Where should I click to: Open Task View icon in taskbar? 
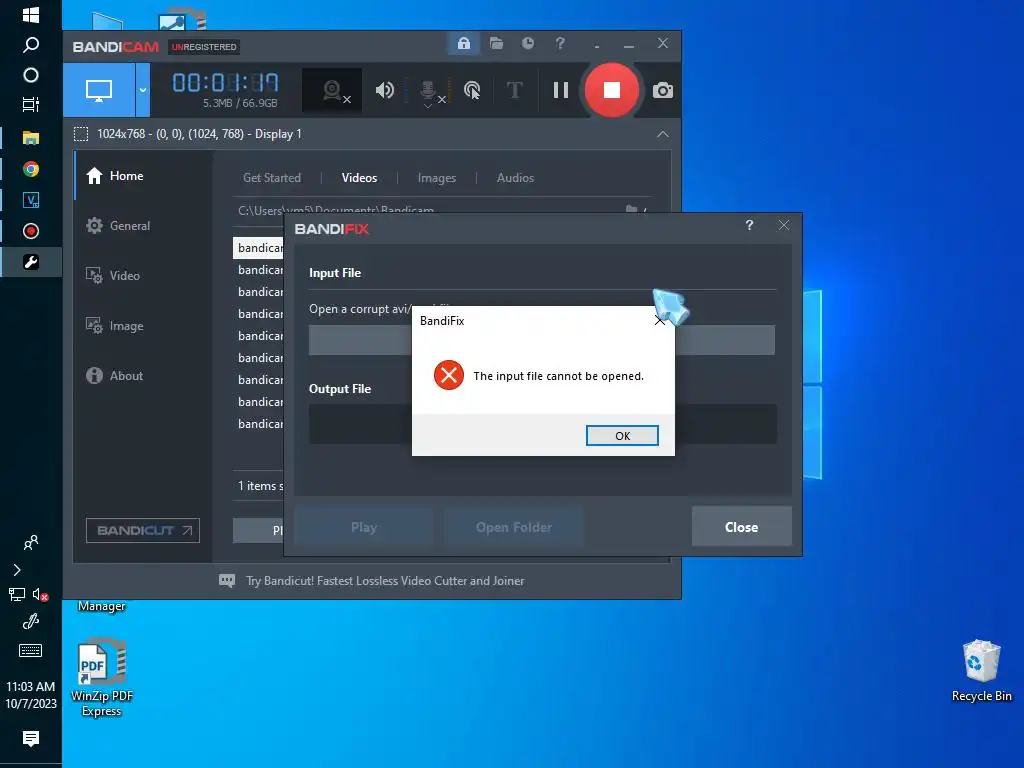coord(31,104)
